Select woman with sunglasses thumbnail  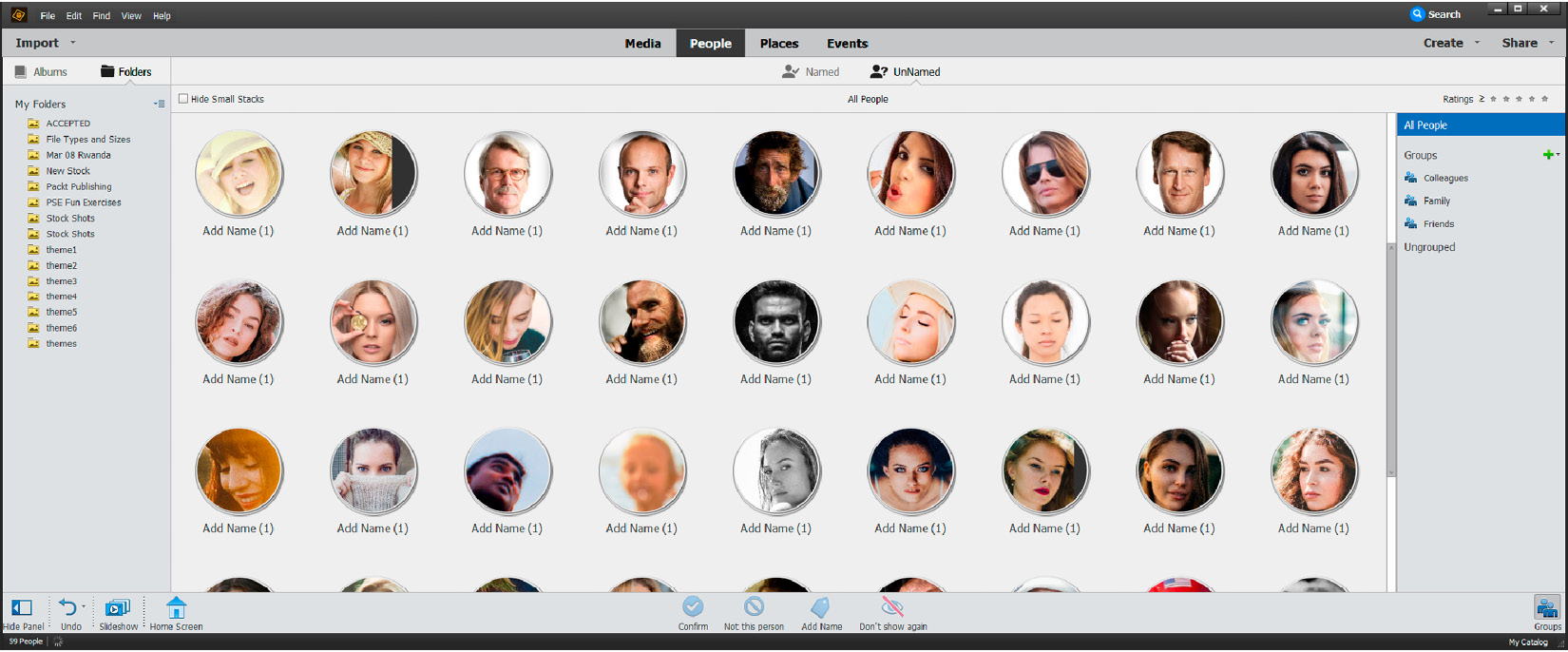tap(1045, 174)
